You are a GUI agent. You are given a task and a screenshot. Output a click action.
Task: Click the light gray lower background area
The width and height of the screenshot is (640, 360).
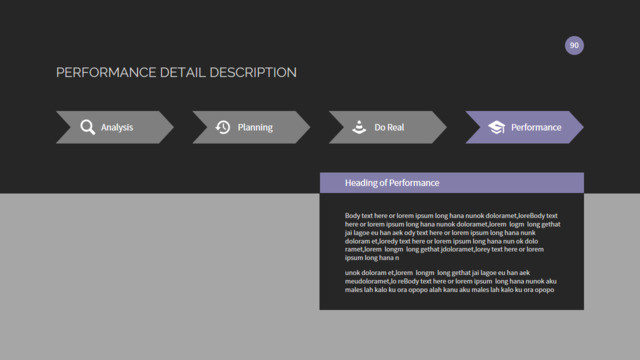click(x=159, y=277)
